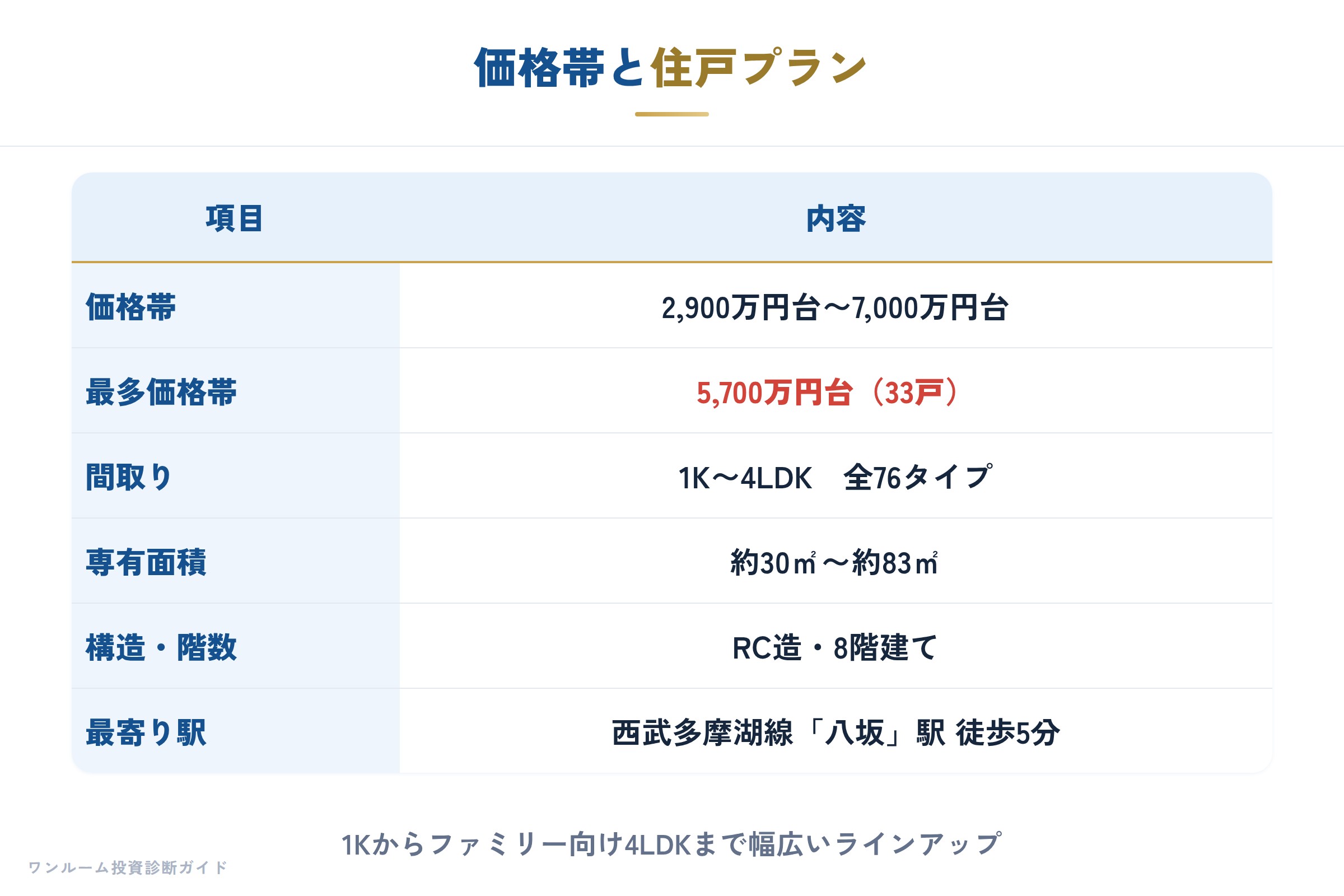Click the ワンルーム投資診断ガイド watermark

click(128, 867)
